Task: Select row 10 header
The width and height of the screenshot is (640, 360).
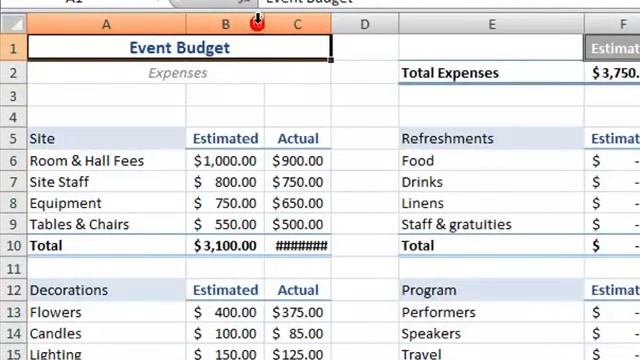Action: (x=13, y=246)
